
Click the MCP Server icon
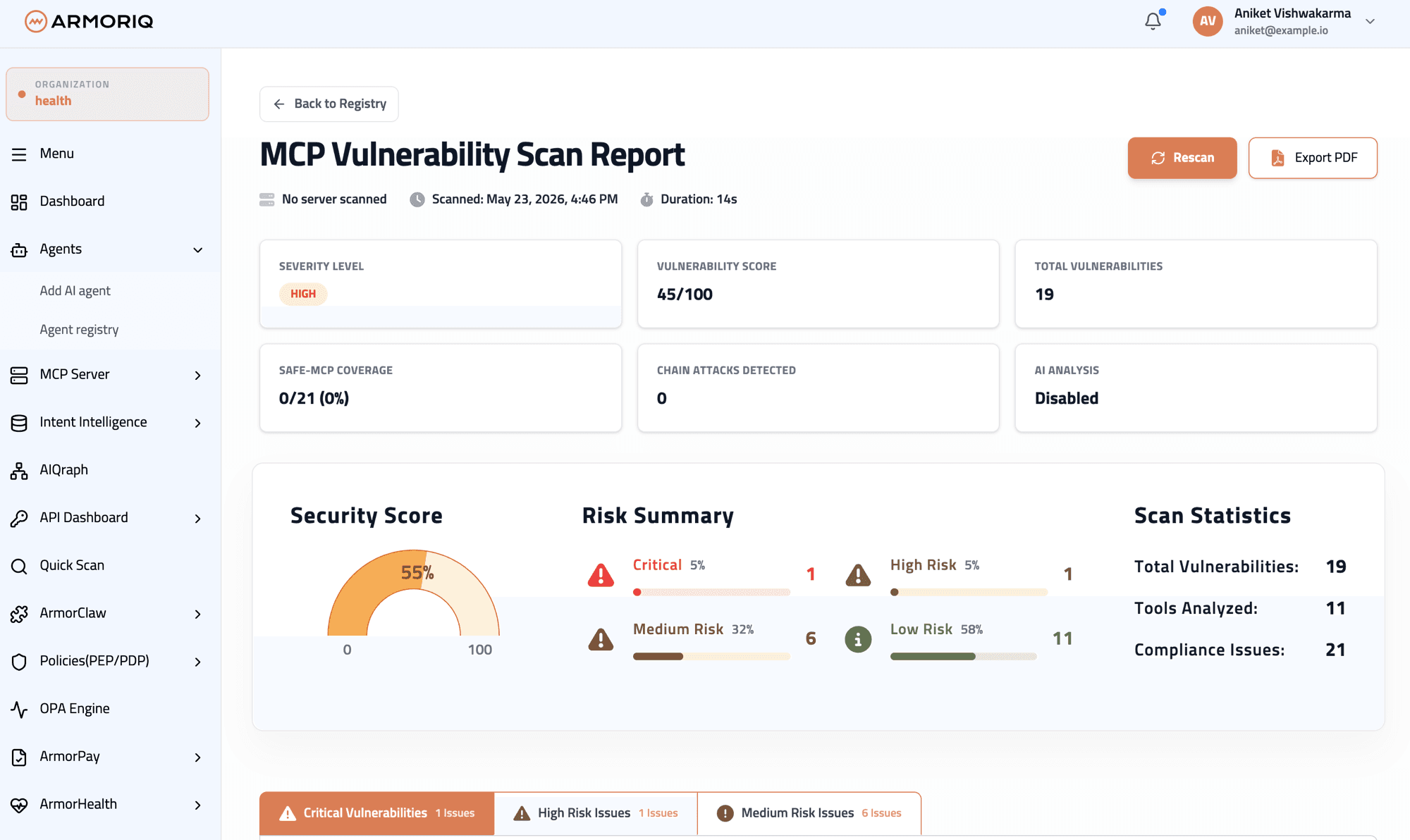click(19, 375)
